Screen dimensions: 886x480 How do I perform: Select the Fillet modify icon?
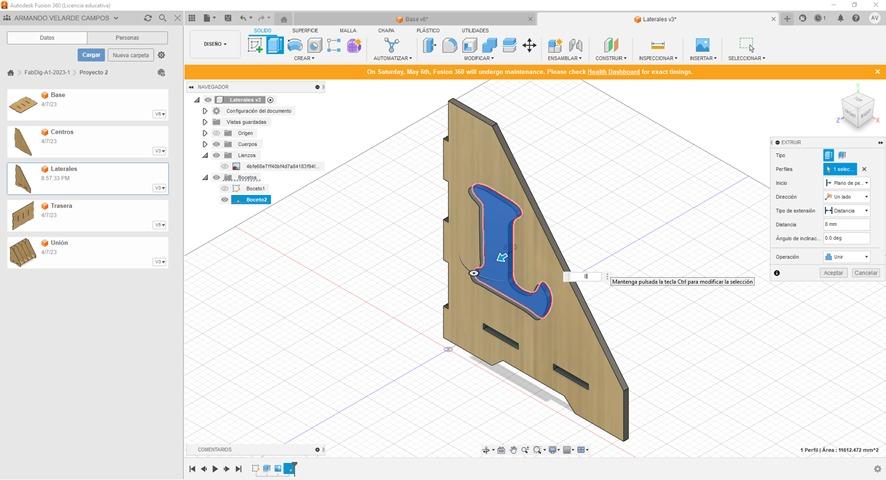450,45
